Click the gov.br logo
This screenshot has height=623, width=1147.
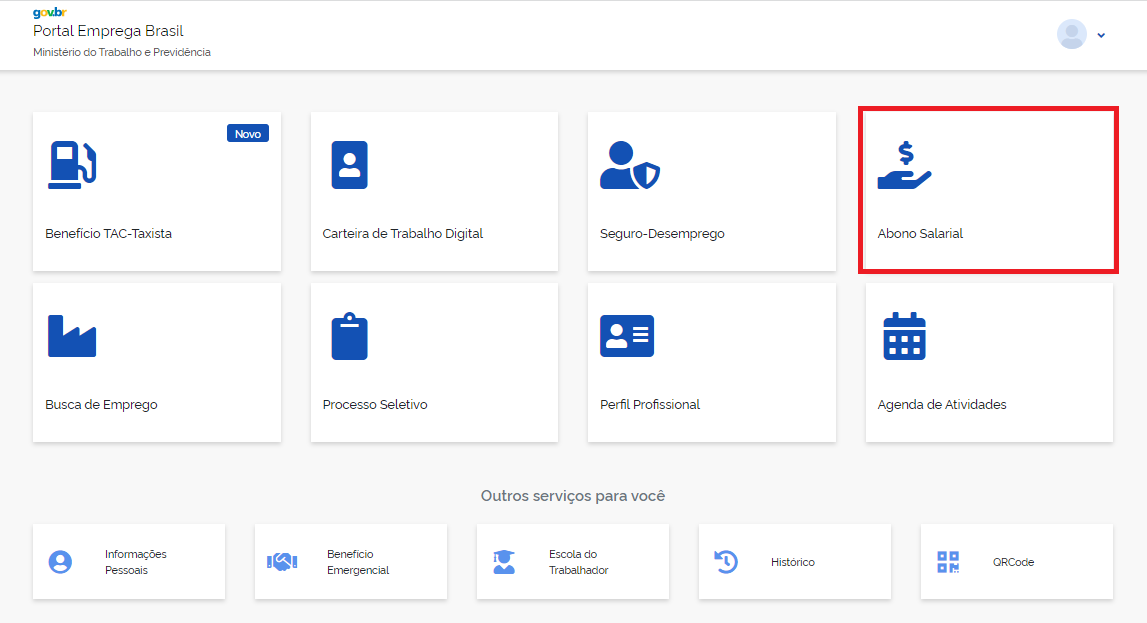pos(50,12)
